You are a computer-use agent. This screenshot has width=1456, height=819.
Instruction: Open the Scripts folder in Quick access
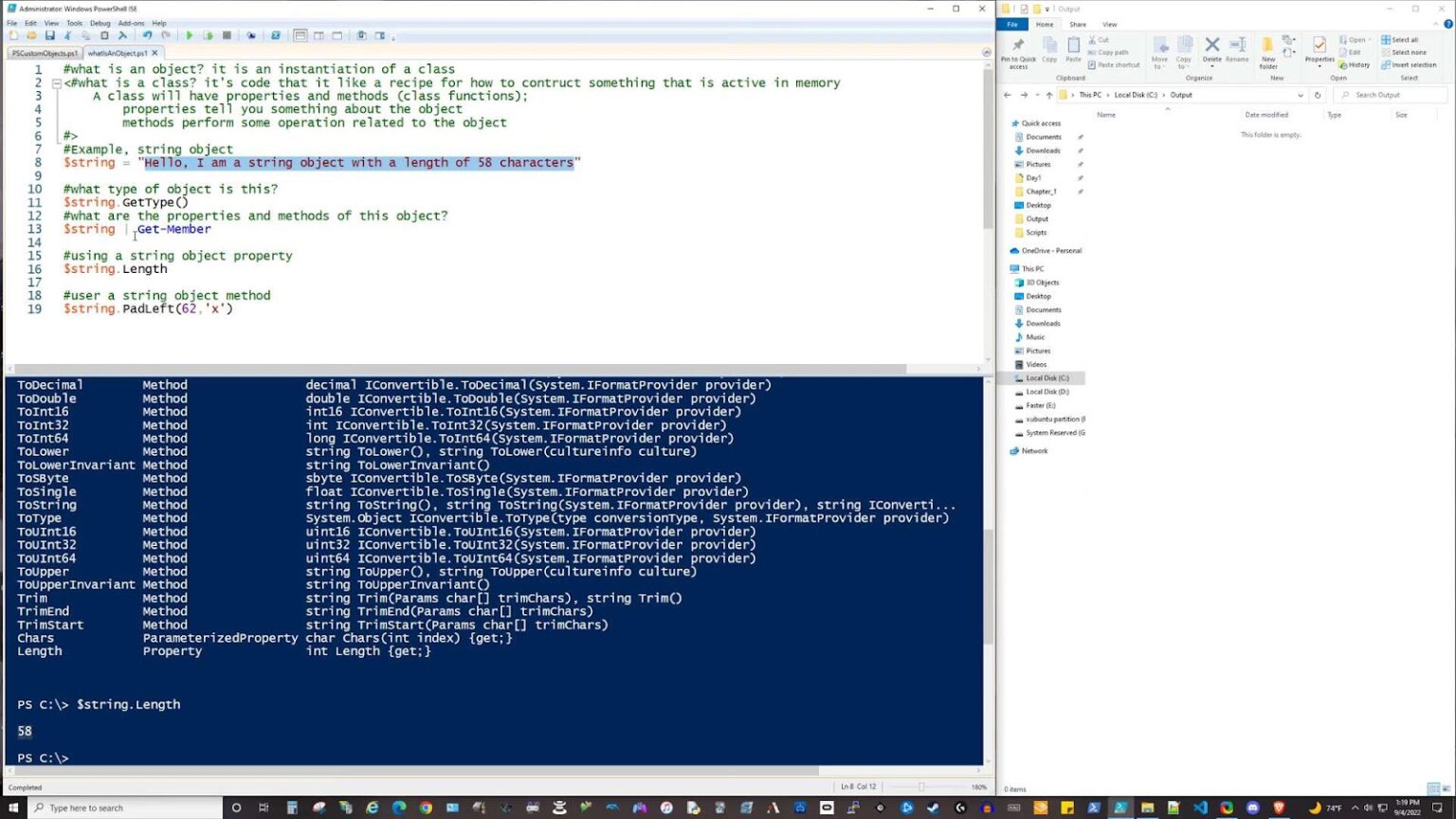(1036, 232)
